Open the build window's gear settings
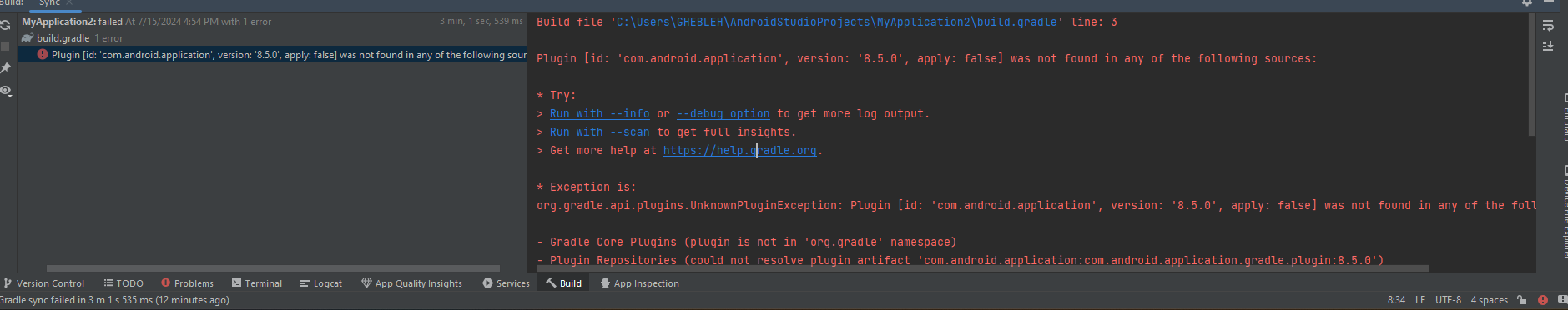This screenshot has height=310, width=1568. point(1527,2)
